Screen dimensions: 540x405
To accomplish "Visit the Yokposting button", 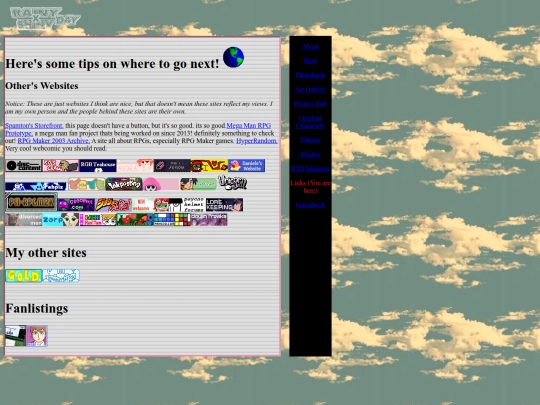I will coord(124,184).
